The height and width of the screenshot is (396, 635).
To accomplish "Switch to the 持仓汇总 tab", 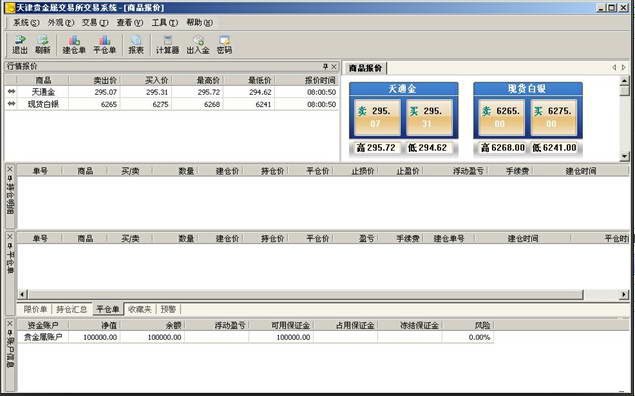I will (x=71, y=309).
